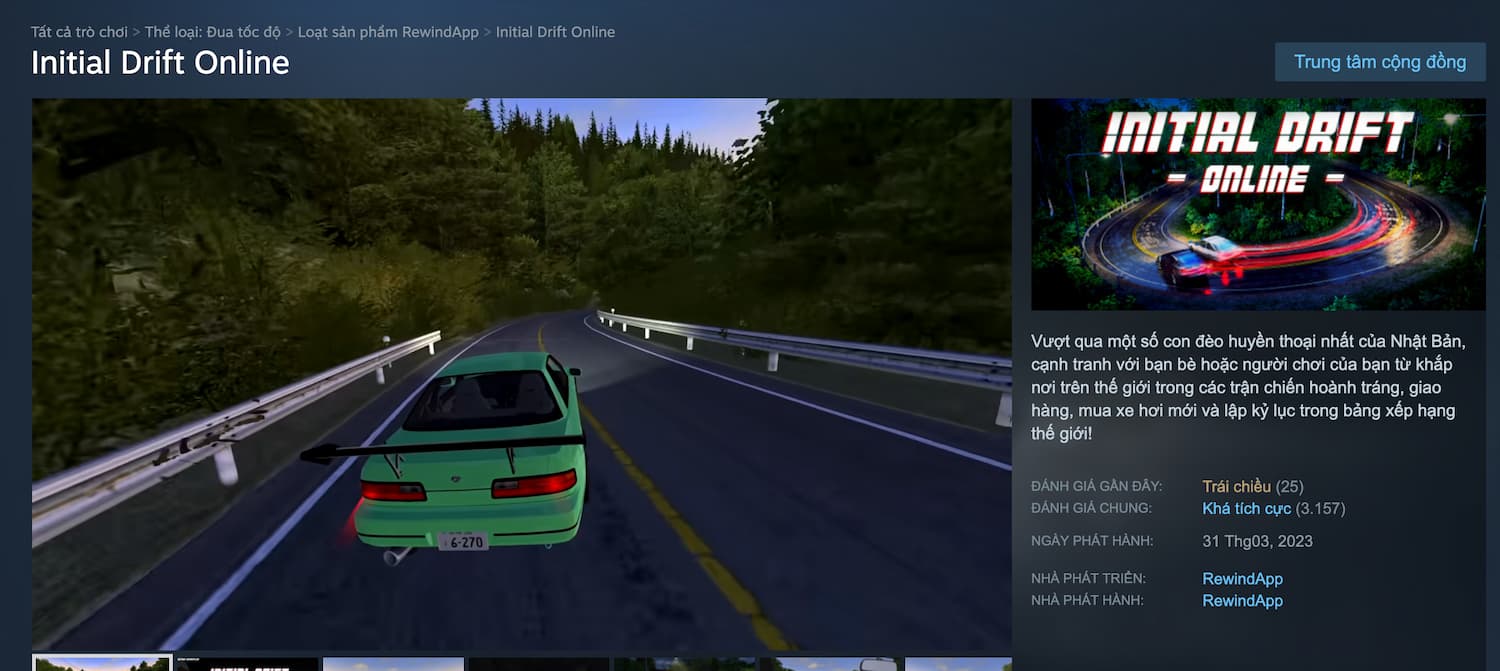Viewport: 1500px width, 671px height.
Task: Click the ĐÁNH GIÁ CHUNG label
Action: pyautogui.click(x=1091, y=508)
